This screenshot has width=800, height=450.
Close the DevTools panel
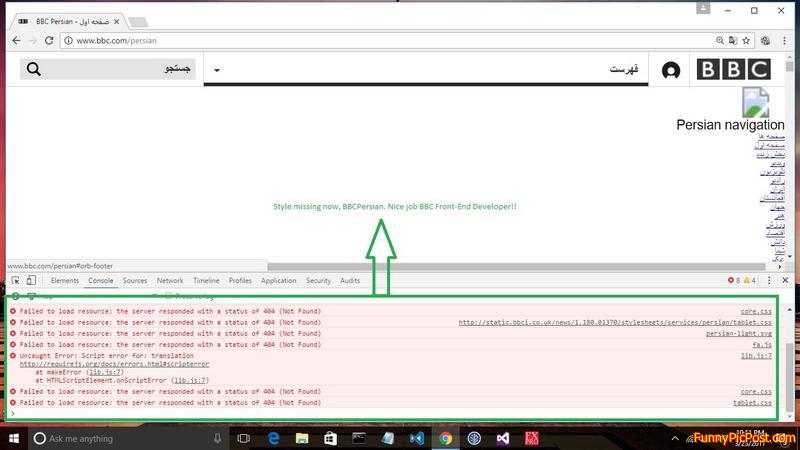click(785, 280)
